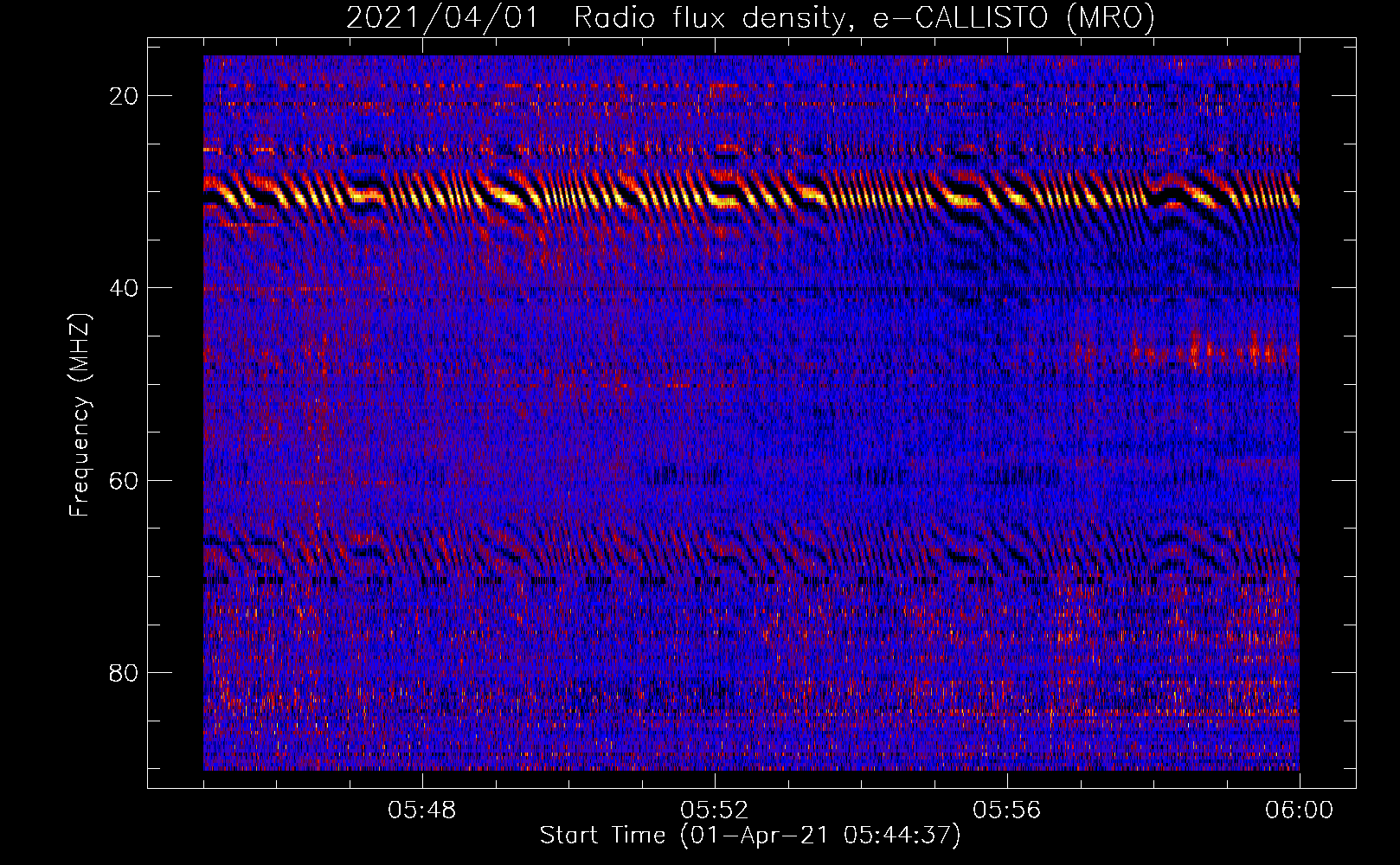Click the frequency tick label '20'
Image resolution: width=1400 pixels, height=865 pixels.
tap(124, 96)
